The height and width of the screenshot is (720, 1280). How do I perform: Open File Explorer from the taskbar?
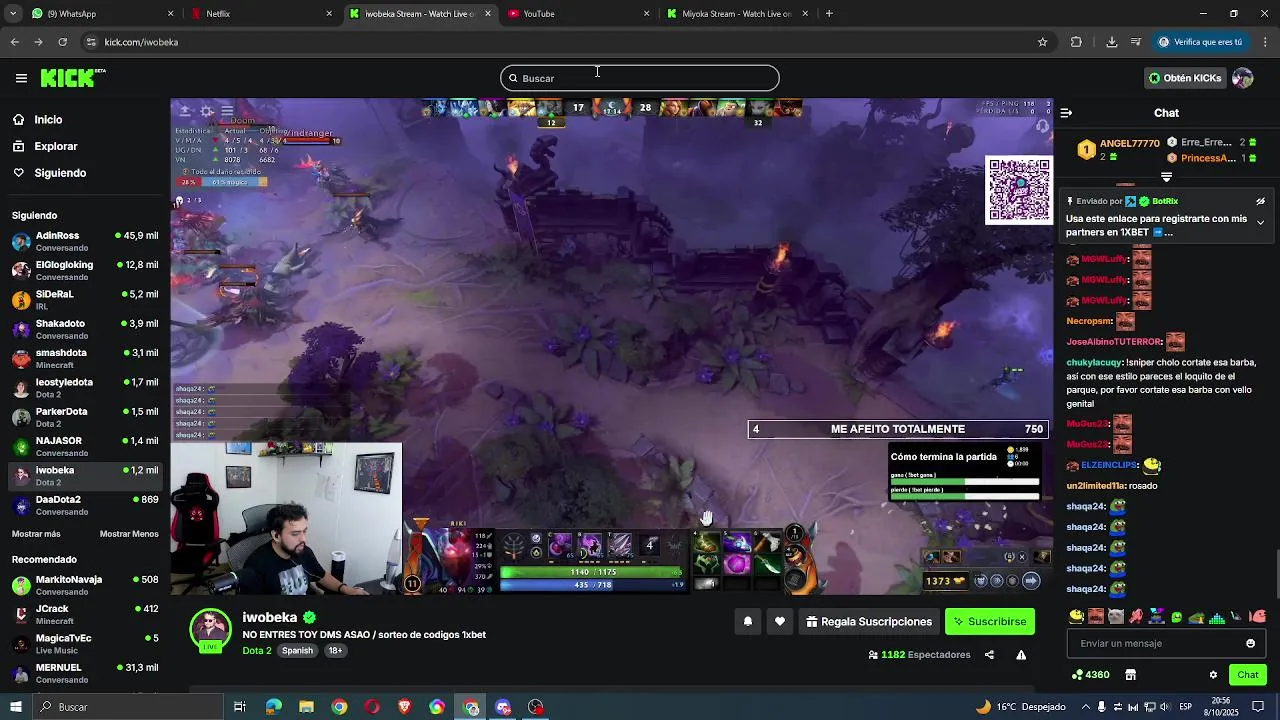coord(306,707)
